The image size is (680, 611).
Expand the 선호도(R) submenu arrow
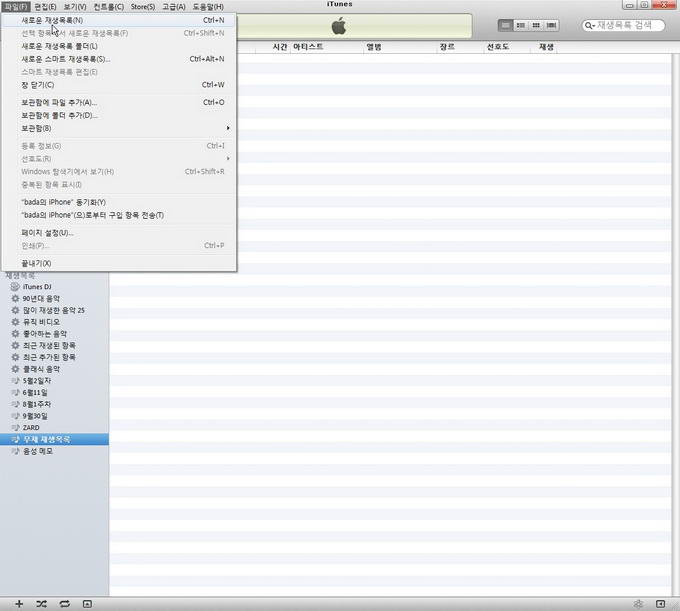228,159
